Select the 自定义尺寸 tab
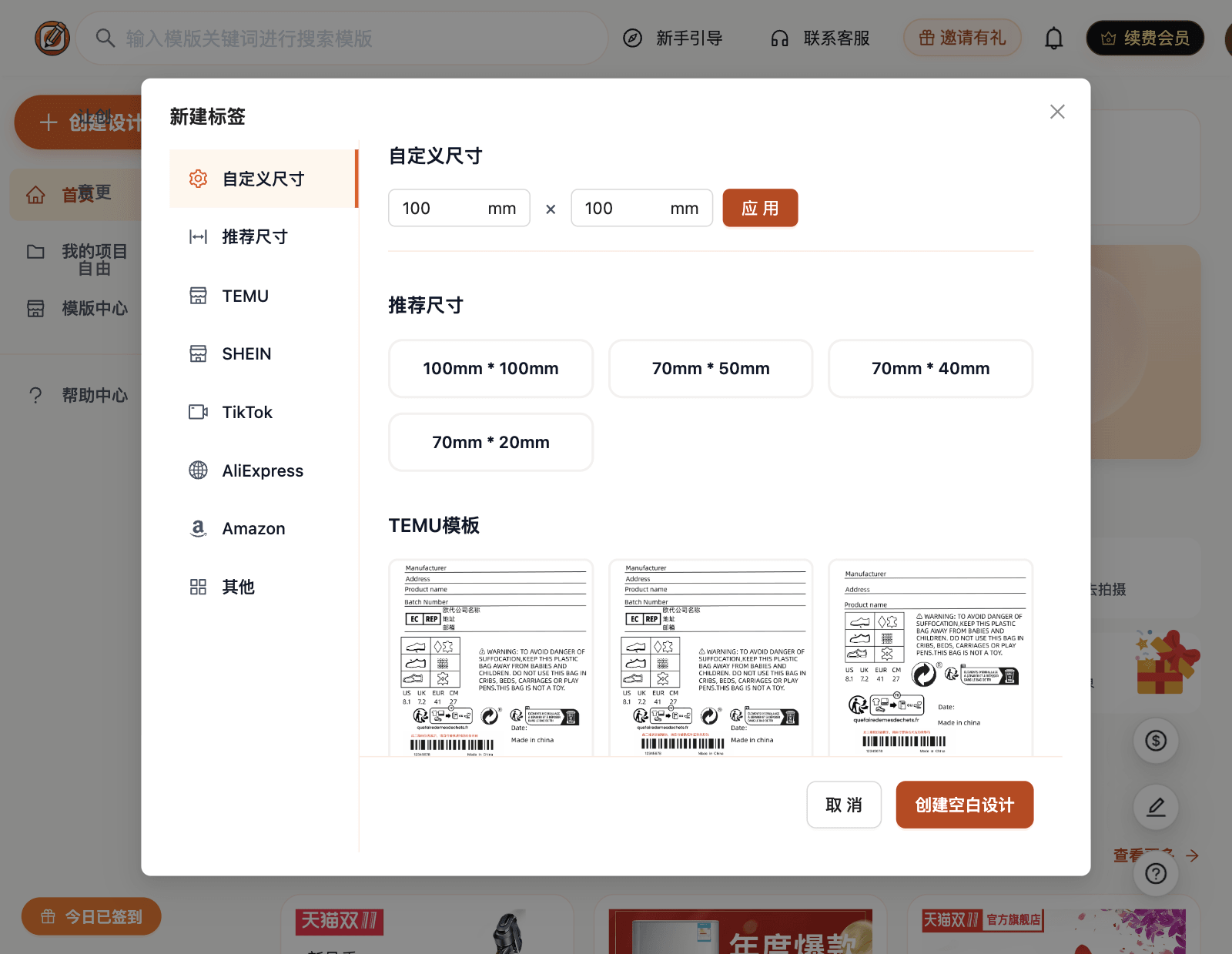The width and height of the screenshot is (1232, 954). [264, 179]
